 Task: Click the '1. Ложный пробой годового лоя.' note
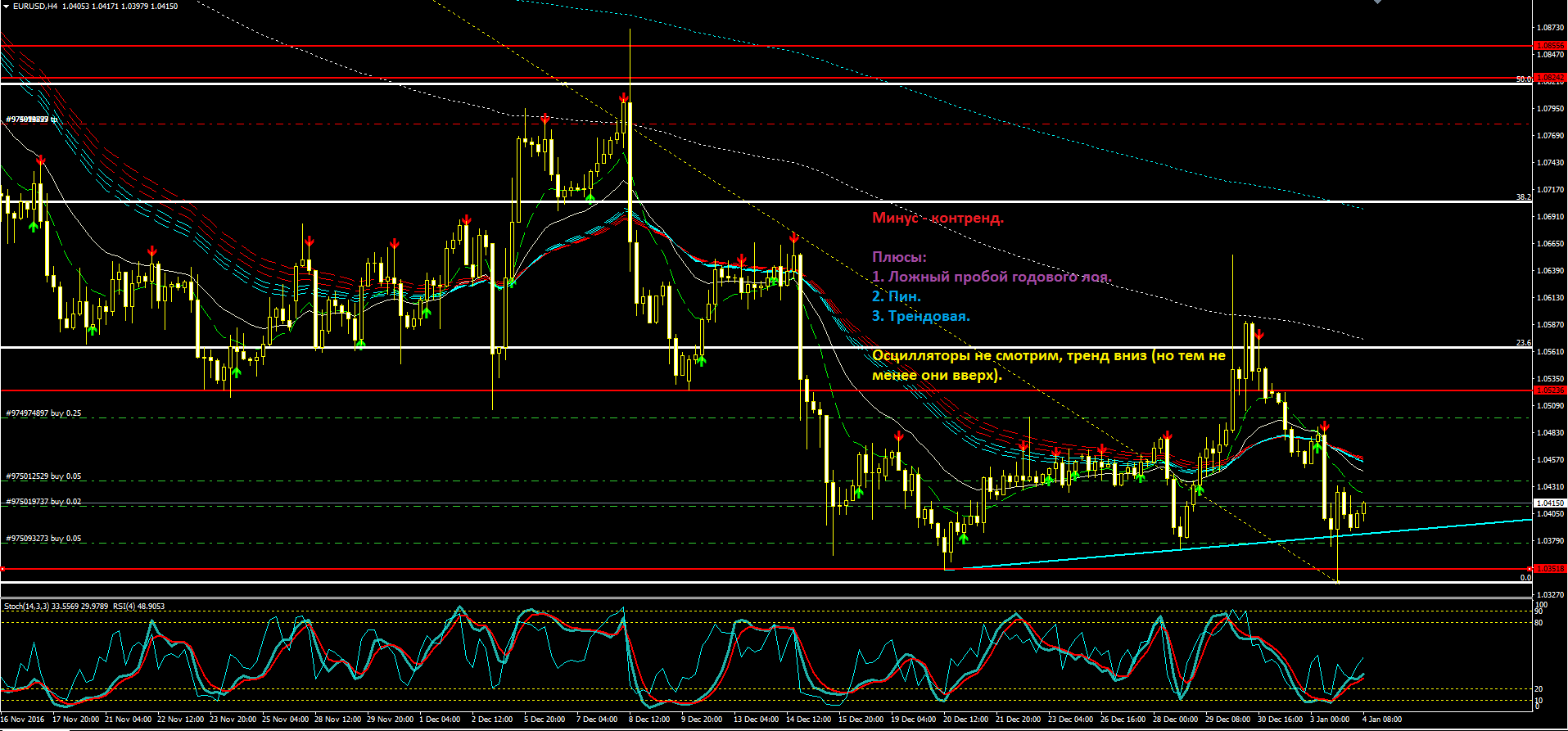[x=992, y=277]
